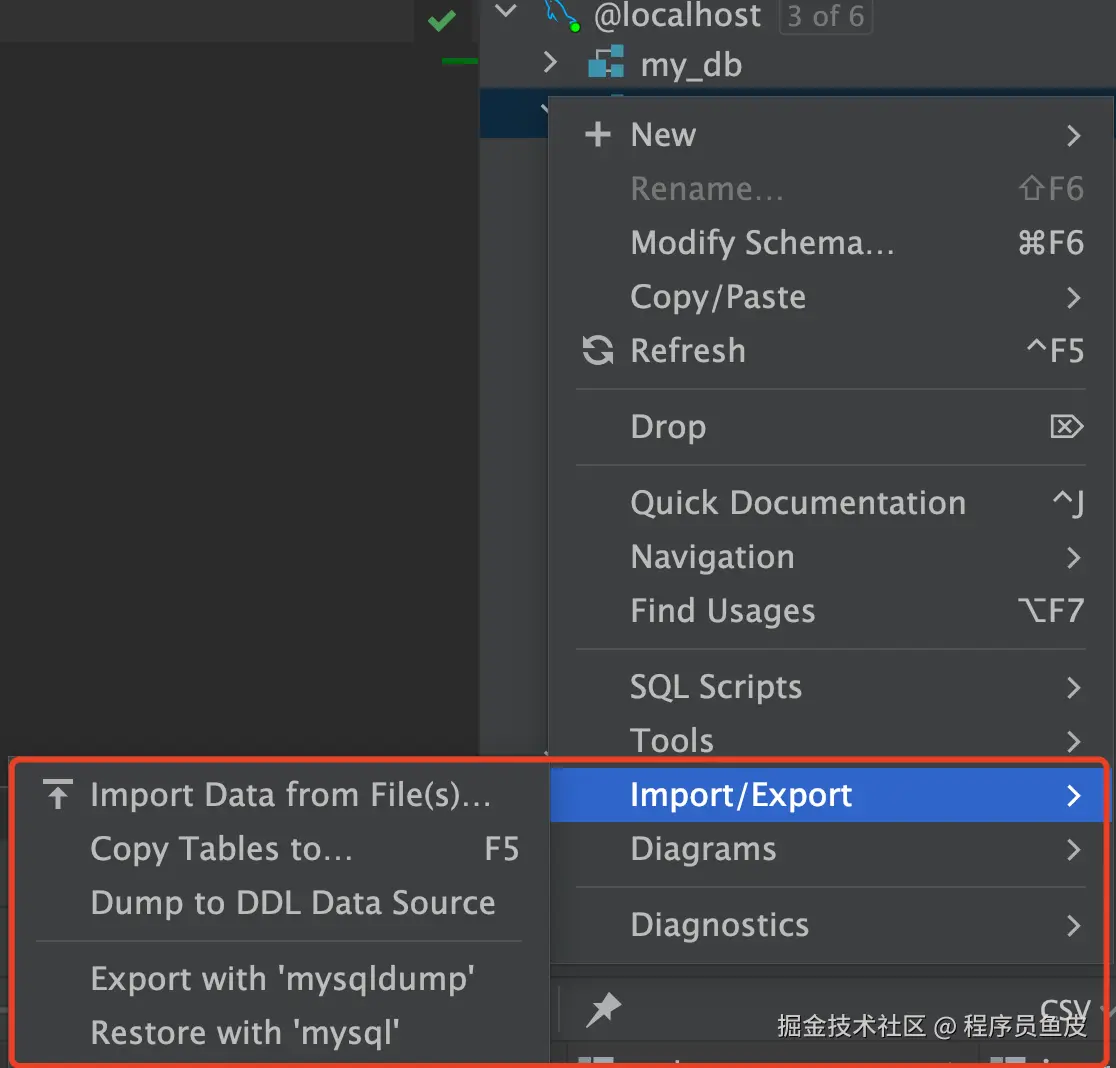Select Restore with 'mysql'

(x=245, y=1032)
